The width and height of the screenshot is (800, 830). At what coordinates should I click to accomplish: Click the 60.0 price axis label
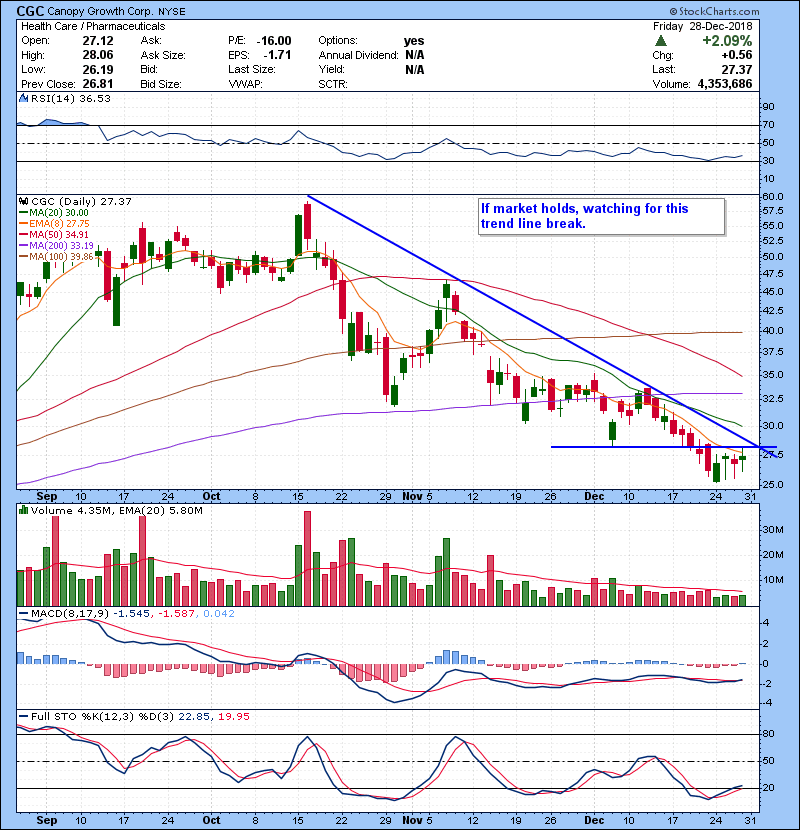(x=772, y=196)
